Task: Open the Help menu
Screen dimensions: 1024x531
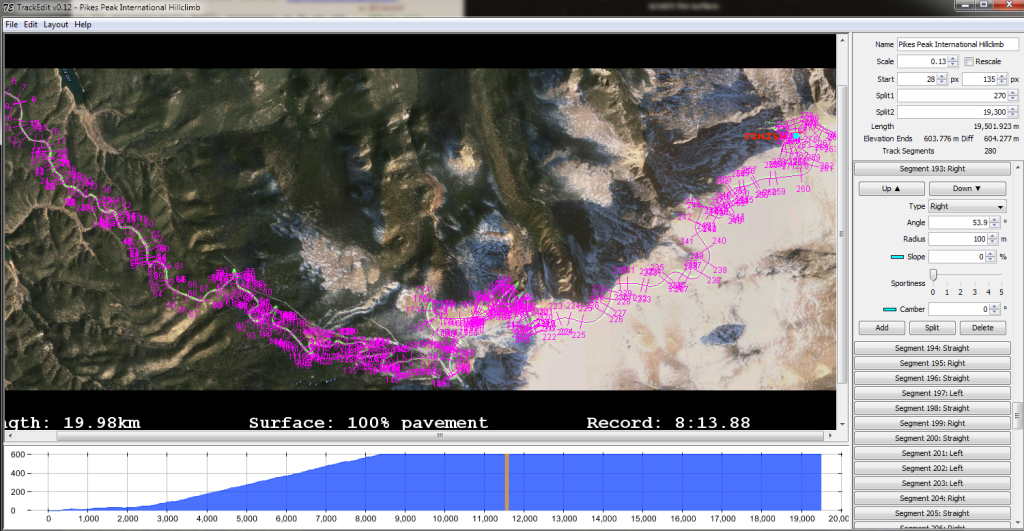Action: (x=82, y=24)
